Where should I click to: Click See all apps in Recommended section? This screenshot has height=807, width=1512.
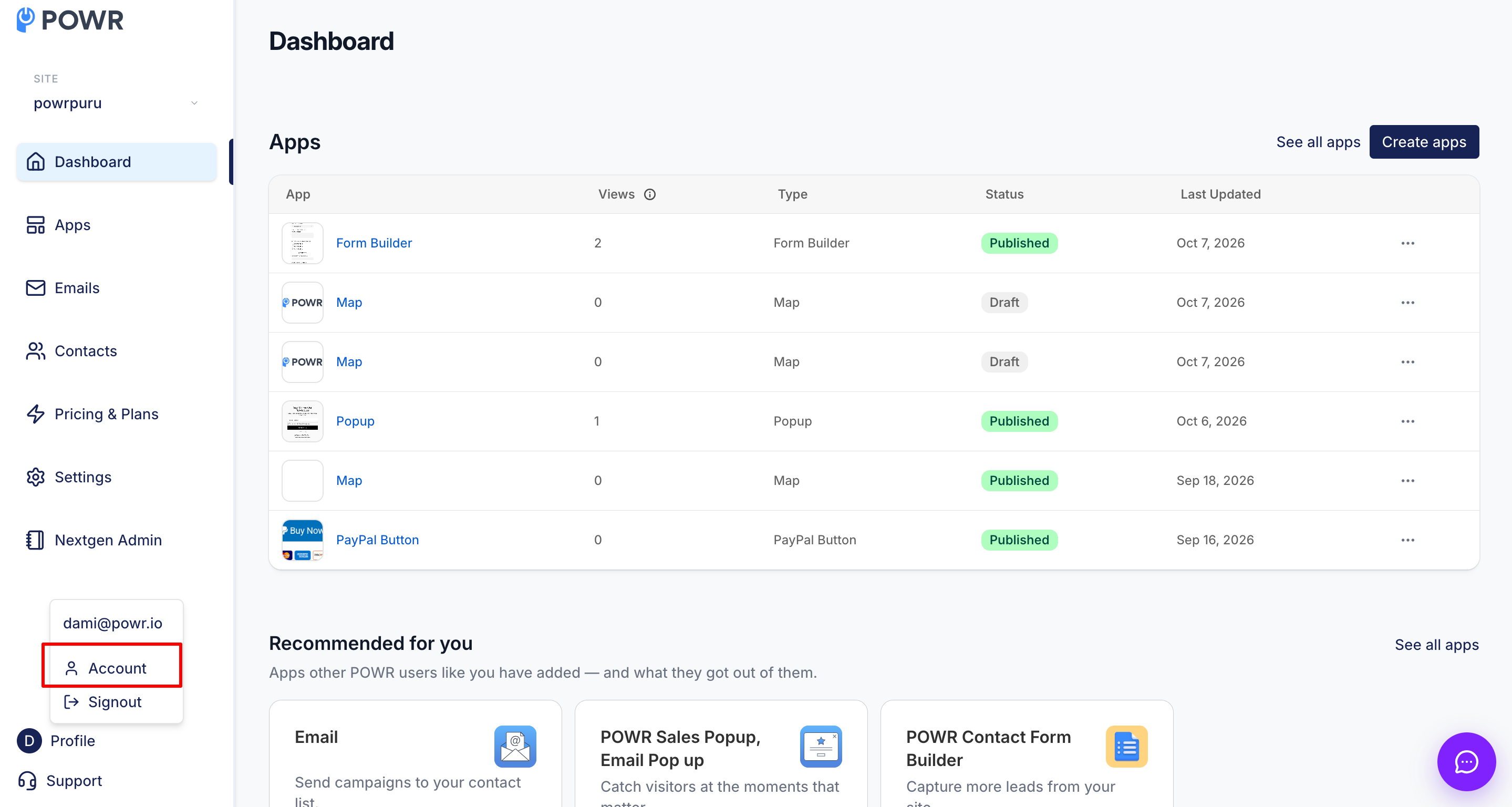click(1437, 645)
